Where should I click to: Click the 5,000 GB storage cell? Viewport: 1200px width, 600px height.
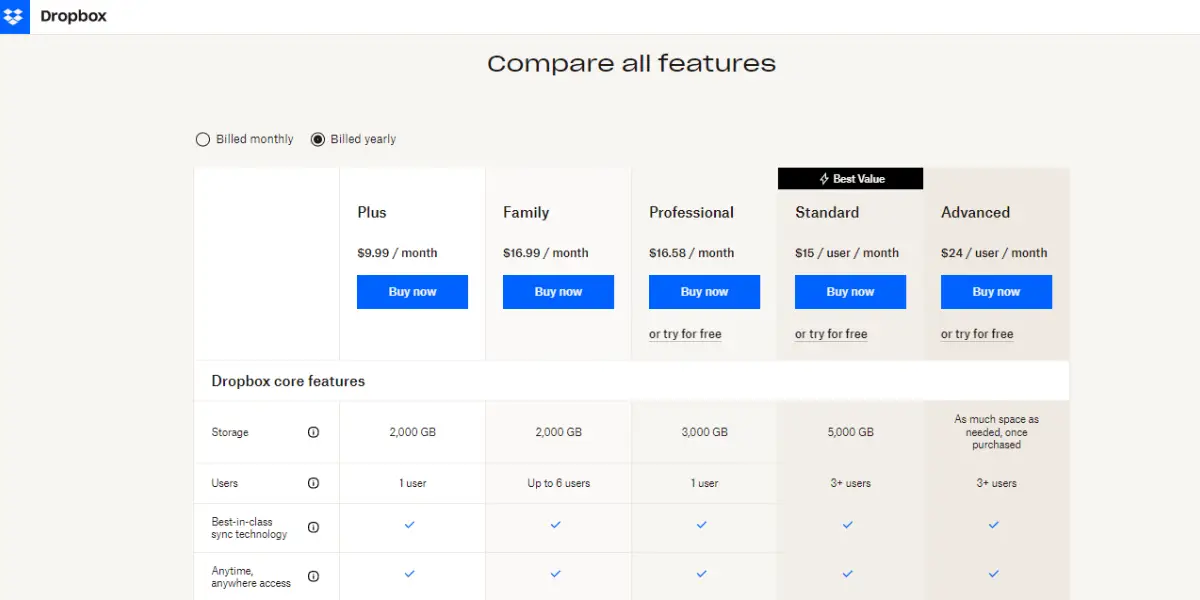850,433
